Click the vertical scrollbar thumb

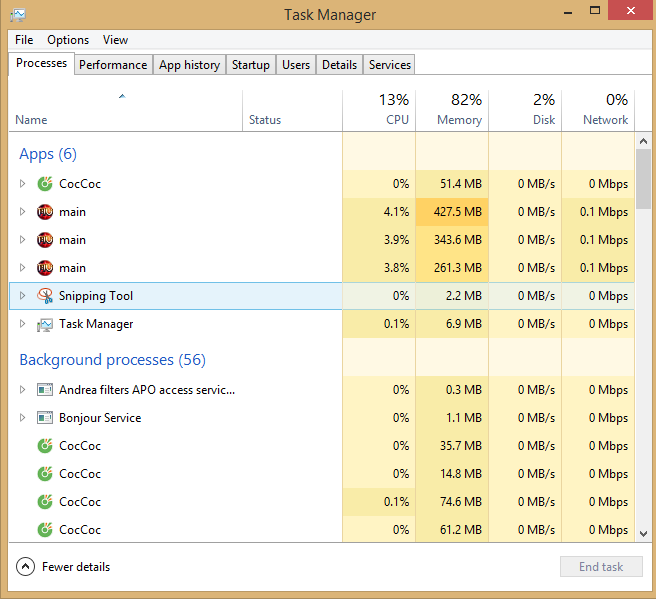click(x=643, y=179)
